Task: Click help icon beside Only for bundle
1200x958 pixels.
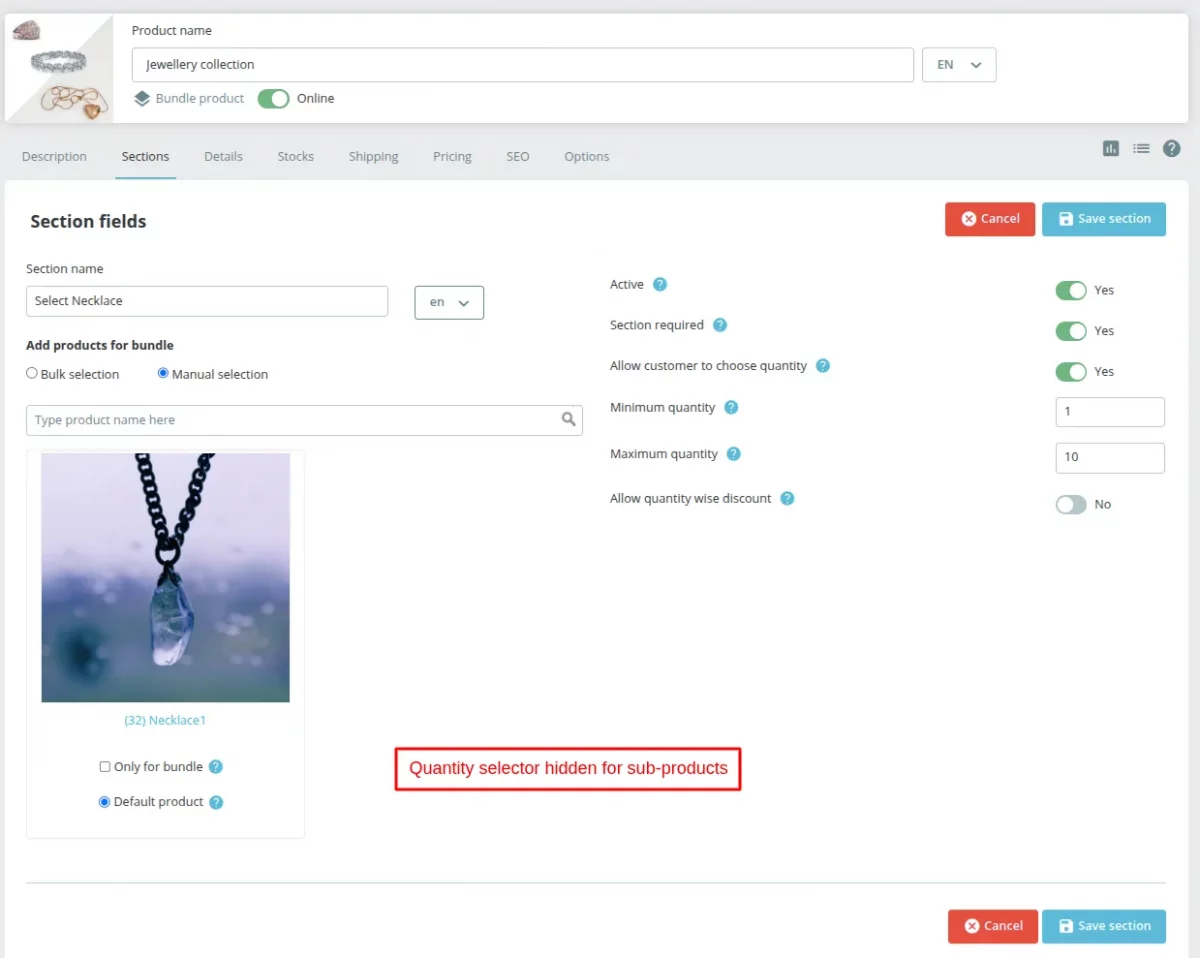Action: click(216, 767)
